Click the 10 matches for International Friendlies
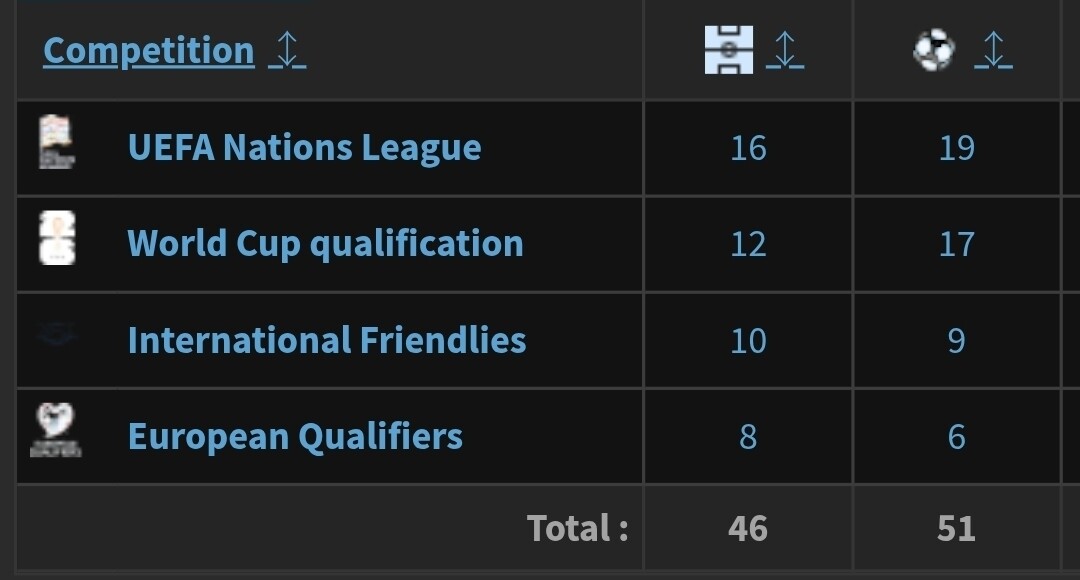This screenshot has height=580, width=1080. point(748,341)
